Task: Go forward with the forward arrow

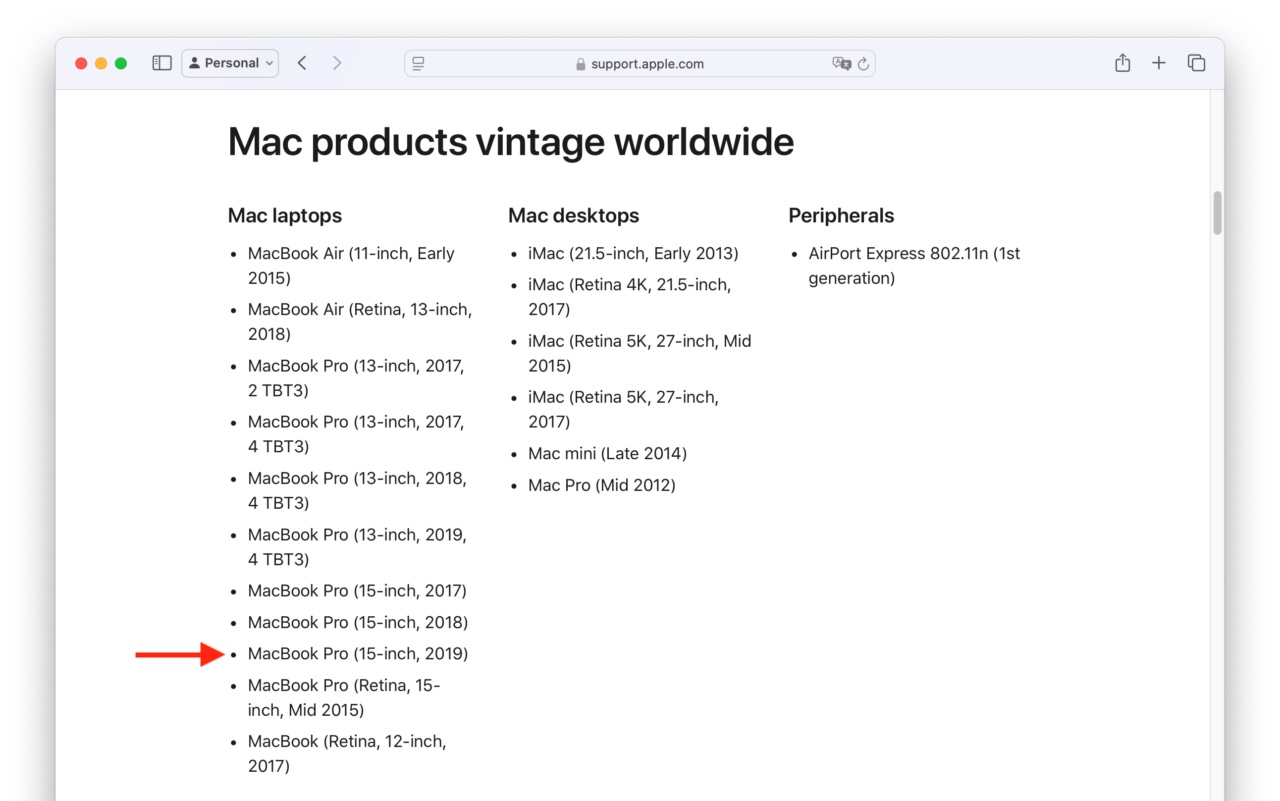Action: [337, 63]
